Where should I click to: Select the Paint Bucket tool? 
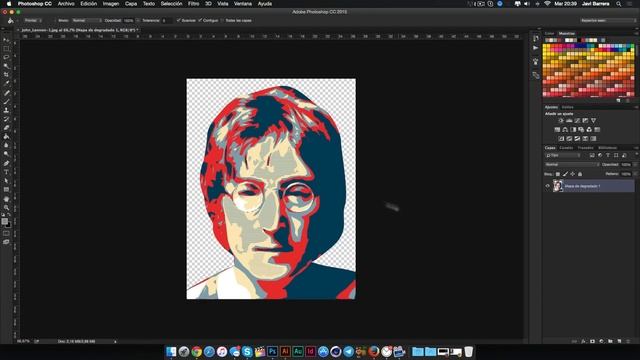(6, 136)
